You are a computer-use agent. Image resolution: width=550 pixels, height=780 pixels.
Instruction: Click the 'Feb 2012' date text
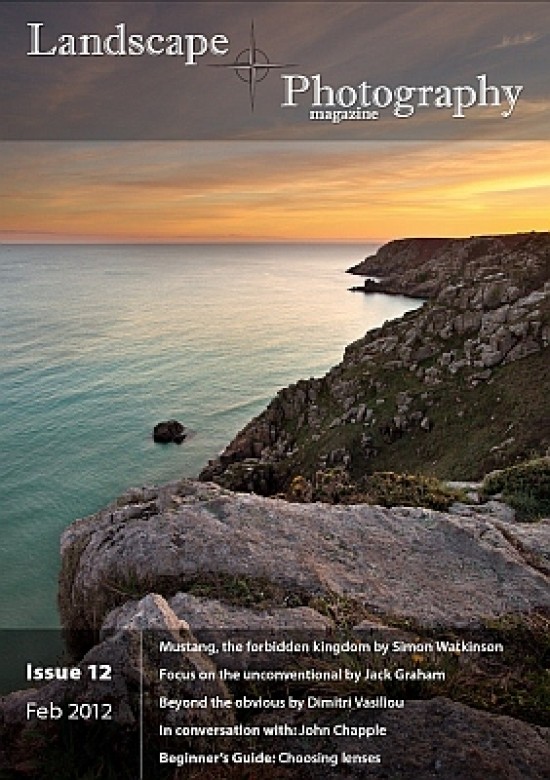tap(69, 711)
